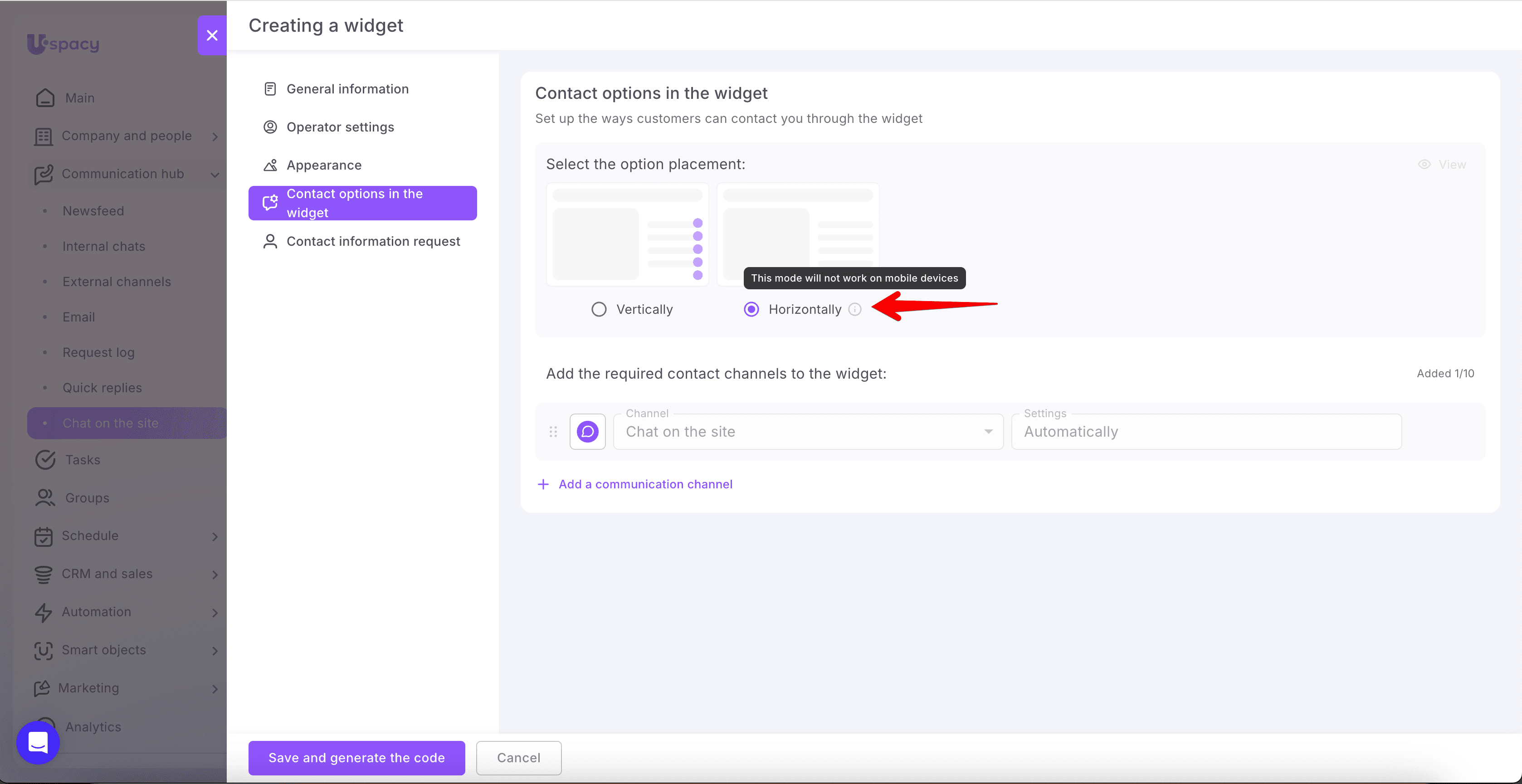Image resolution: width=1522 pixels, height=784 pixels.
Task: Click the plus icon for adding channel
Action: click(543, 484)
